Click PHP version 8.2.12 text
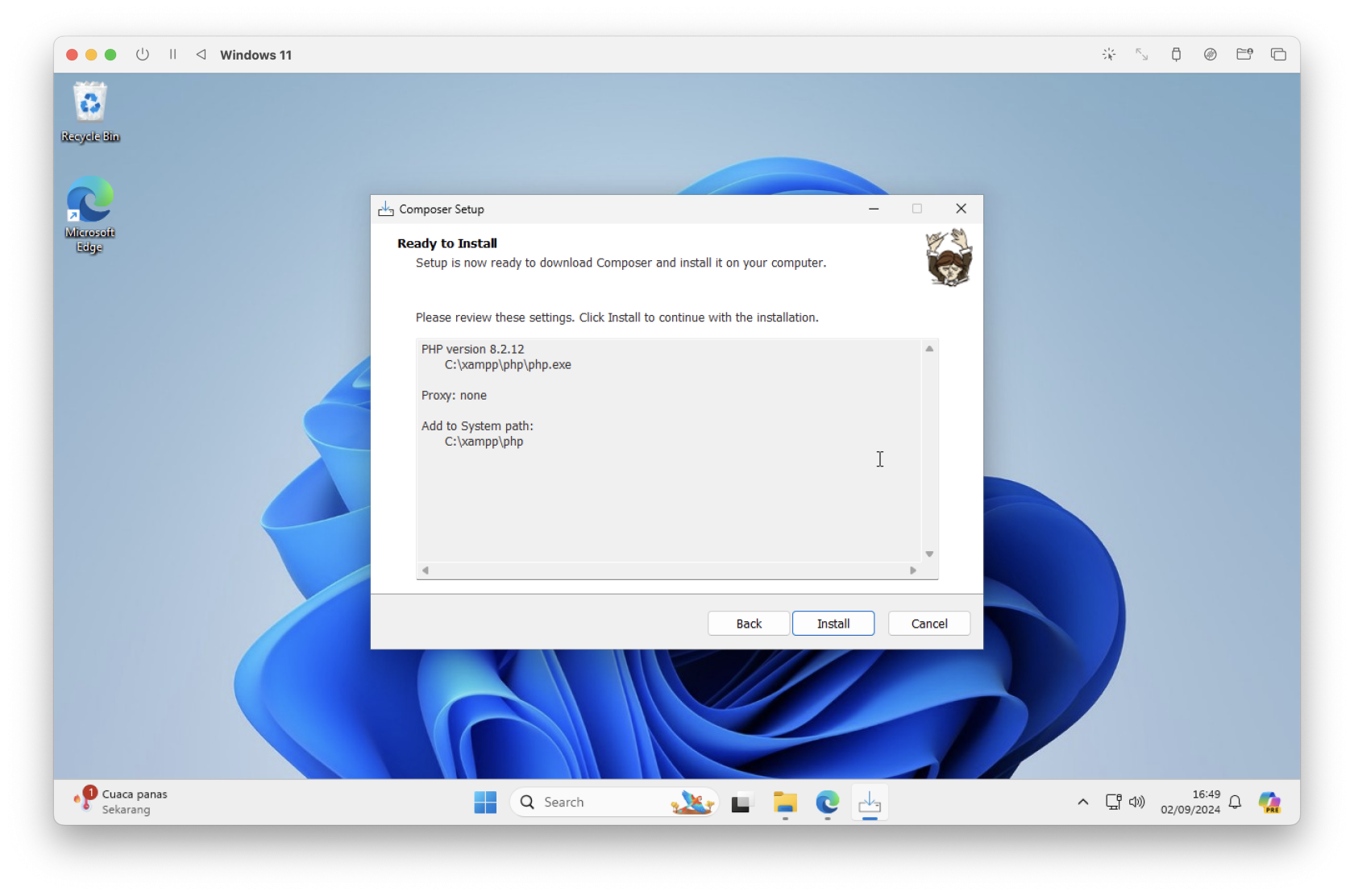Screen dimensions: 1354x896 pos(472,349)
